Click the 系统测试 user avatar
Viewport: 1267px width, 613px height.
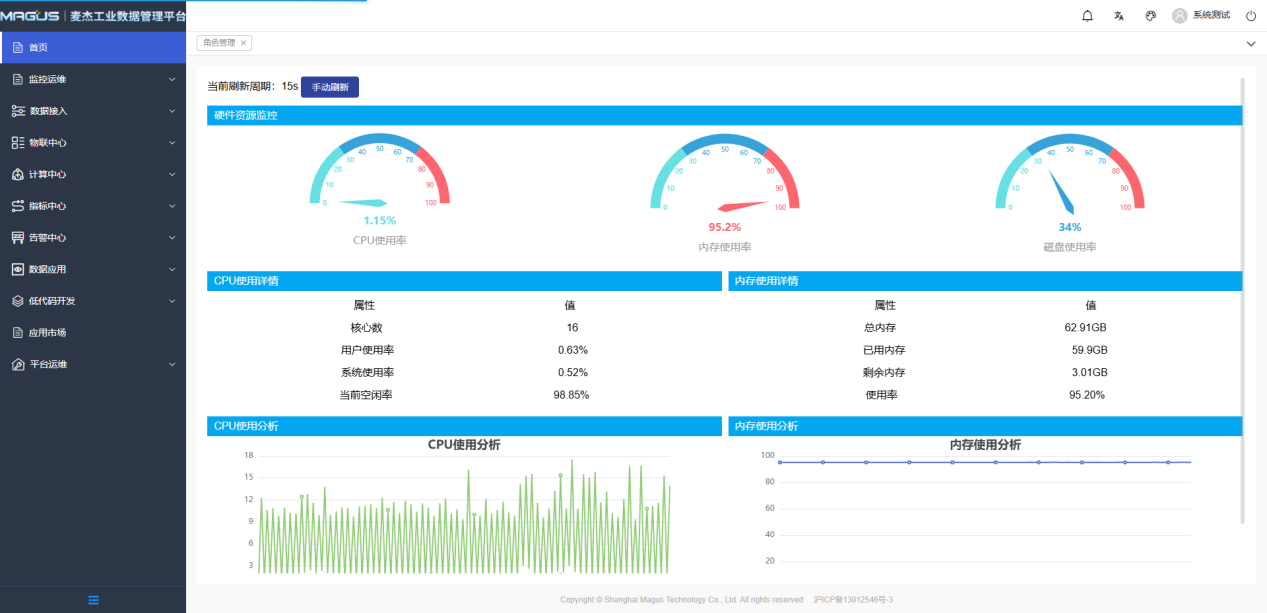click(1180, 16)
